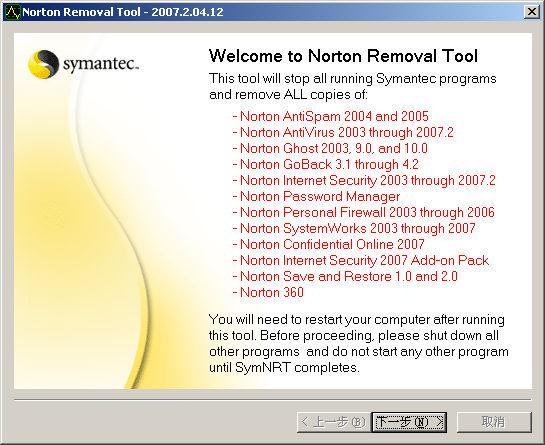Select 'Norton 360' line

(268, 292)
